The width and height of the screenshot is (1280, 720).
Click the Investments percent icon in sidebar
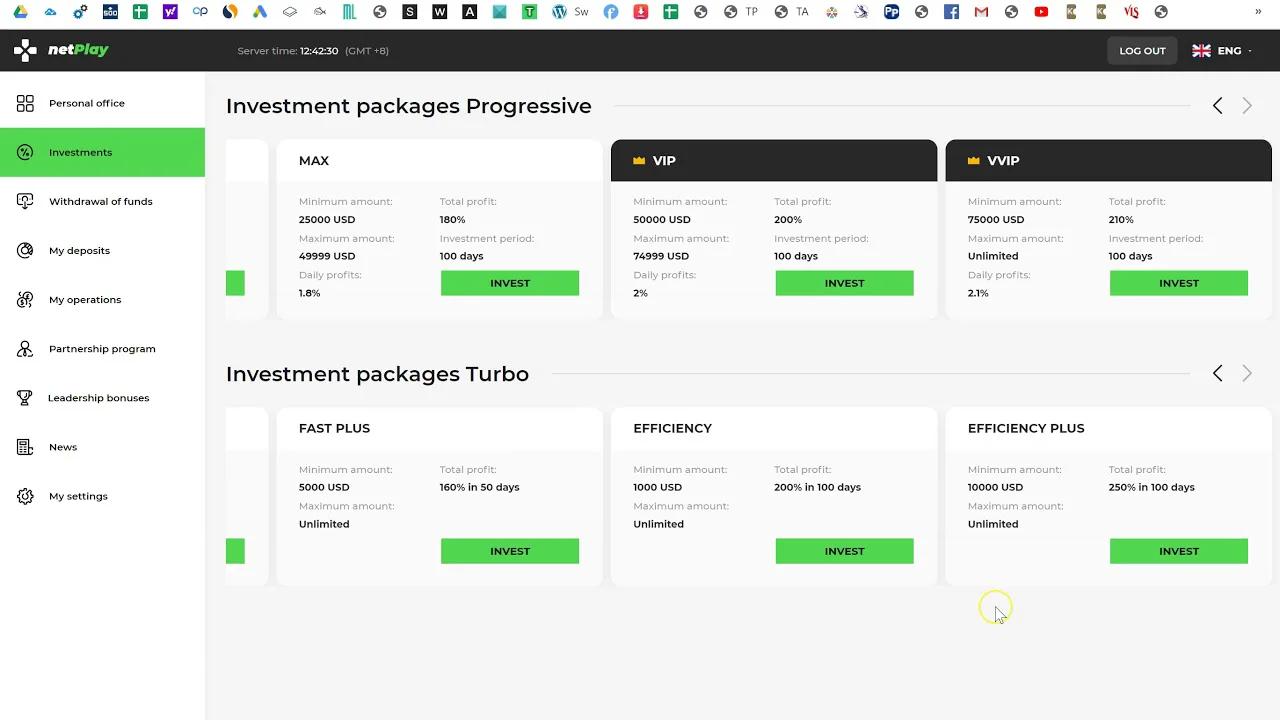tap(25, 152)
